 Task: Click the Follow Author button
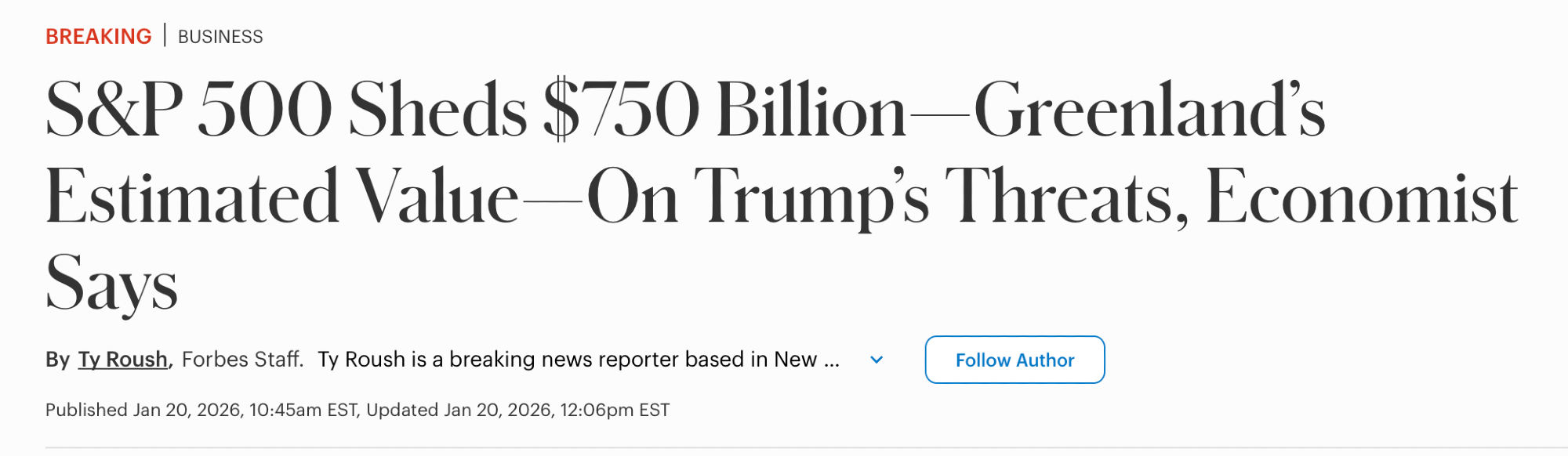click(1014, 360)
